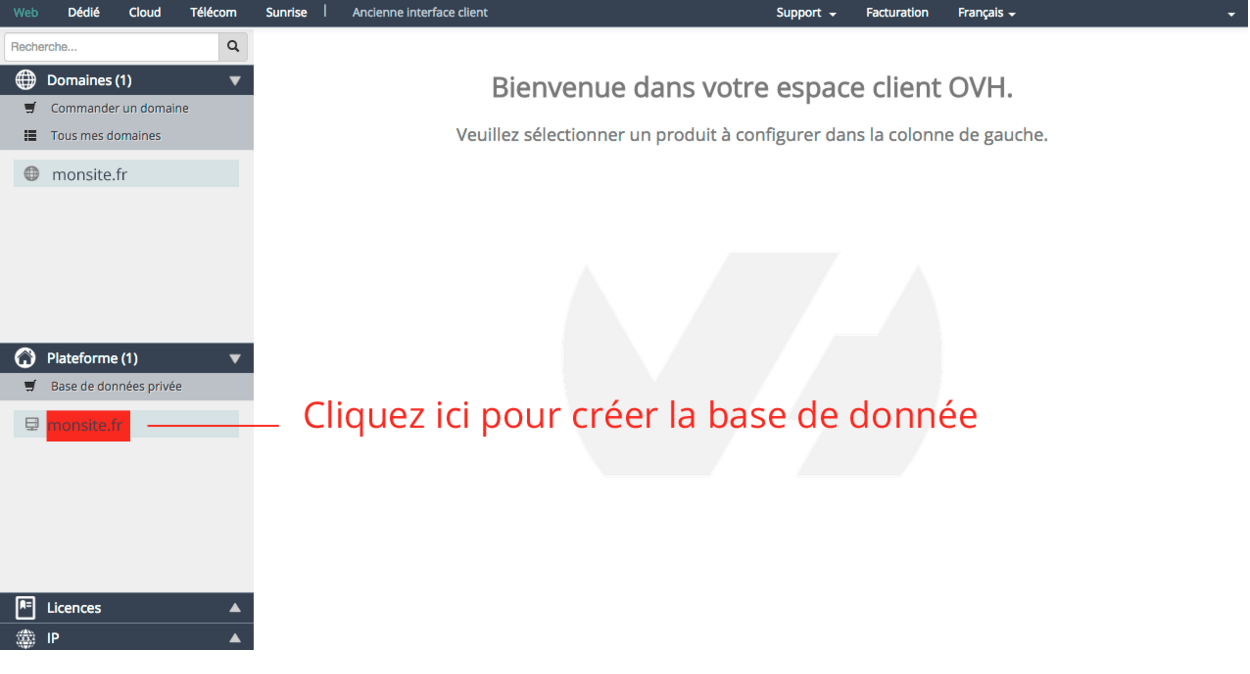Switch to the Web tab
The height and width of the screenshot is (674, 1250).
pos(26,13)
